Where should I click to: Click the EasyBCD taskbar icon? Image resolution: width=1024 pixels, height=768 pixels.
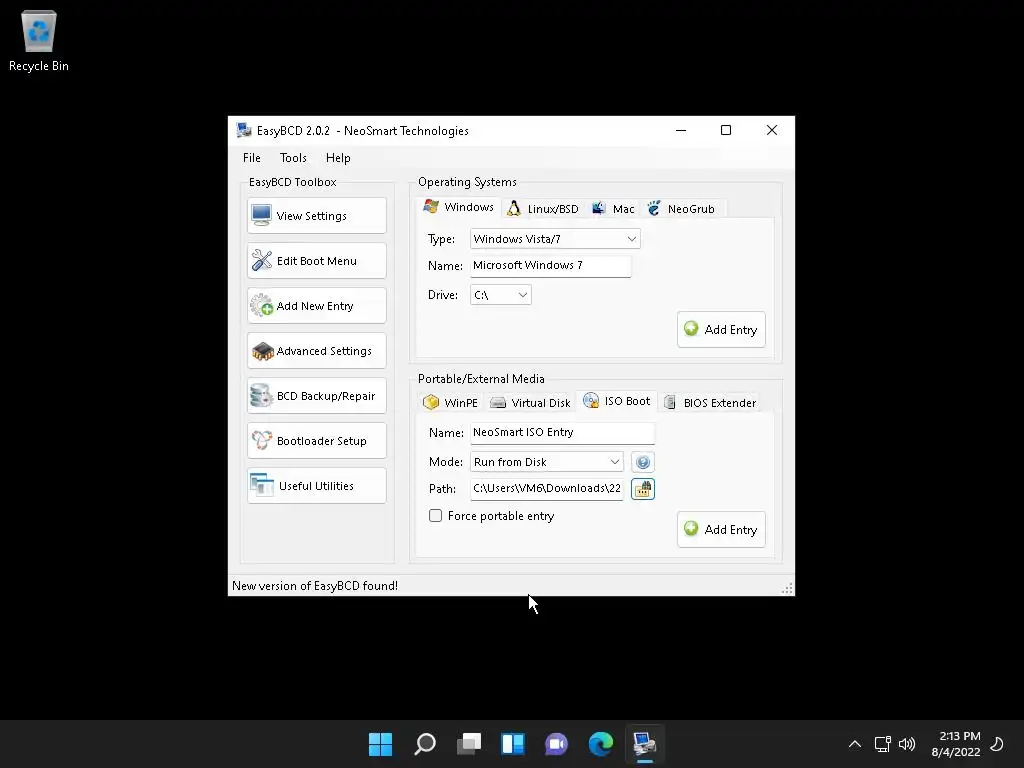(x=645, y=744)
